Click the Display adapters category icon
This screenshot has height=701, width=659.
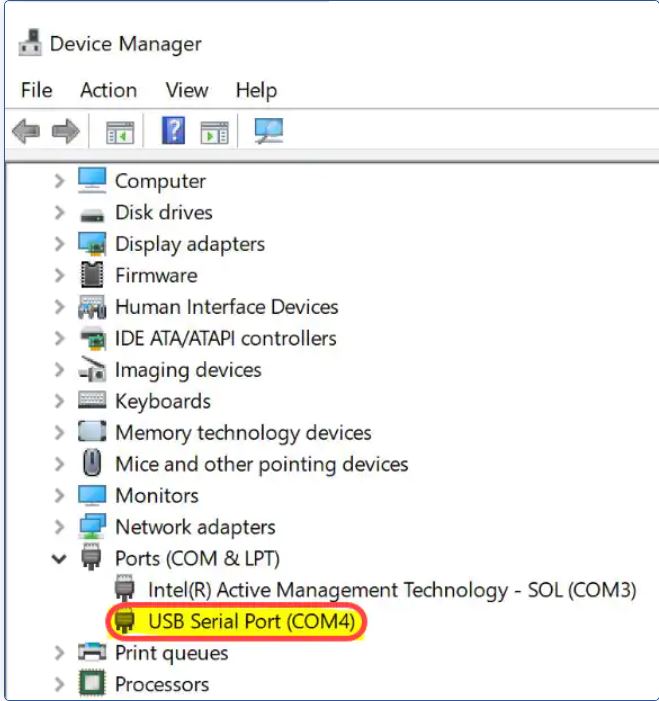click(x=92, y=243)
